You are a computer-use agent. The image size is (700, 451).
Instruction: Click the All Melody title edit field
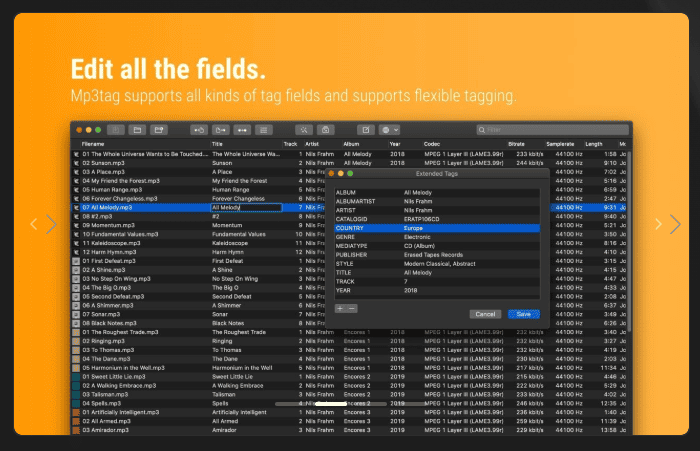(246, 208)
